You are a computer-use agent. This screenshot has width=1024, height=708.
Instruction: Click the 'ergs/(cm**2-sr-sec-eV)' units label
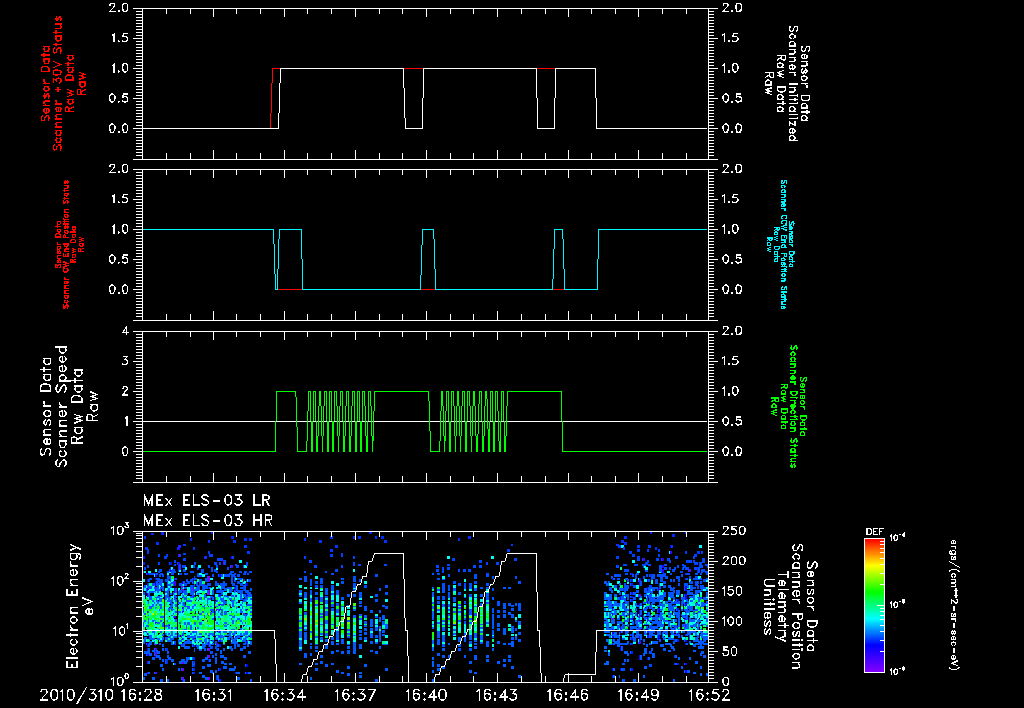point(953,605)
